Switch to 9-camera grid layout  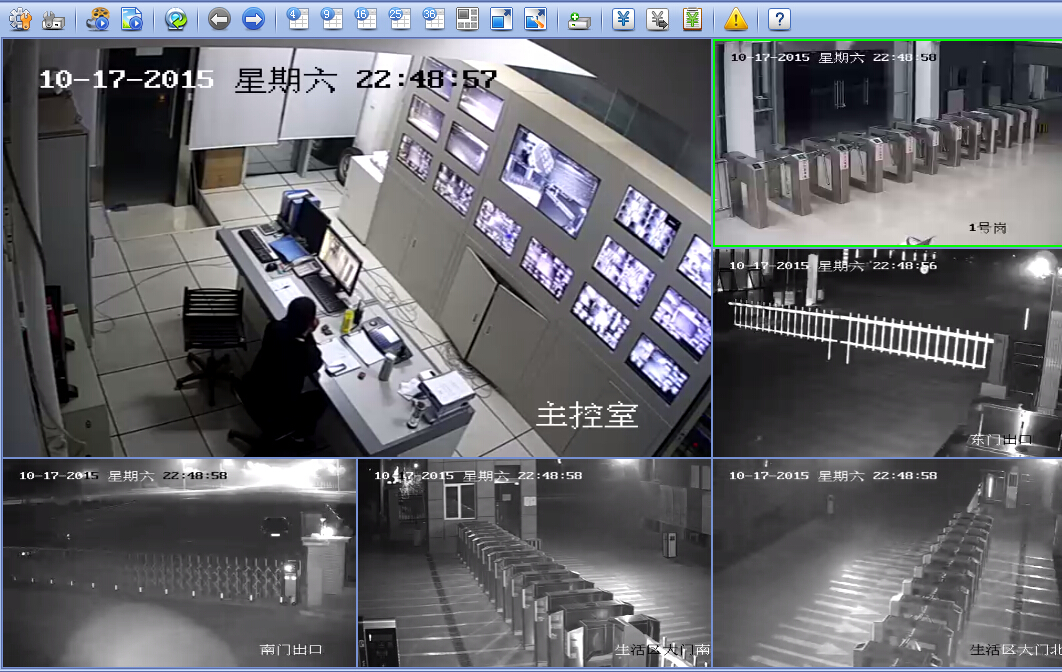click(x=331, y=18)
